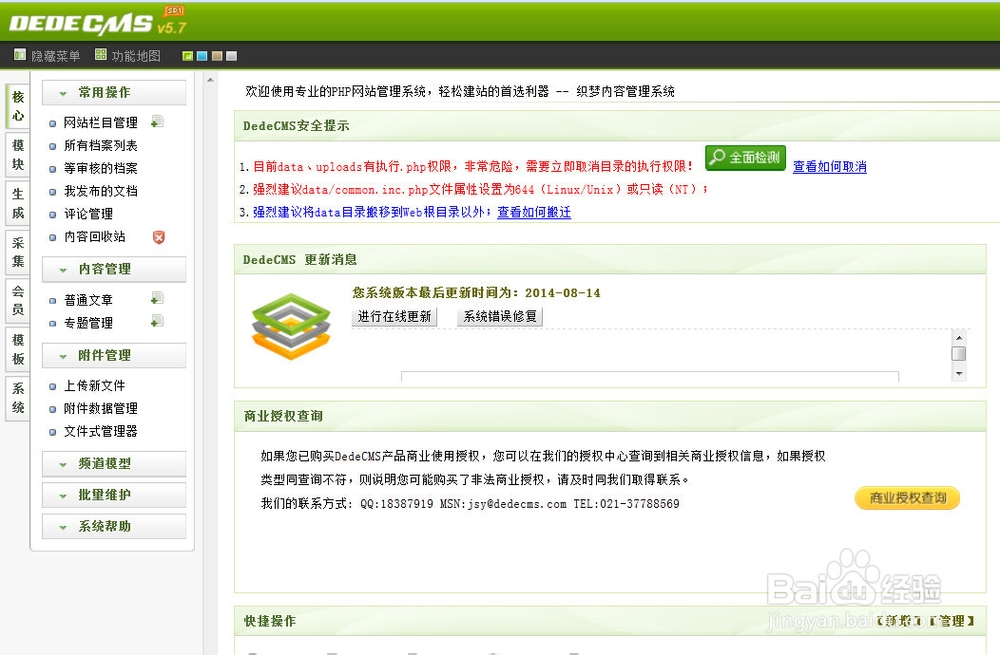This screenshot has height=655, width=1000.
Task: Select the tan theme color swatch
Action: click(x=217, y=56)
